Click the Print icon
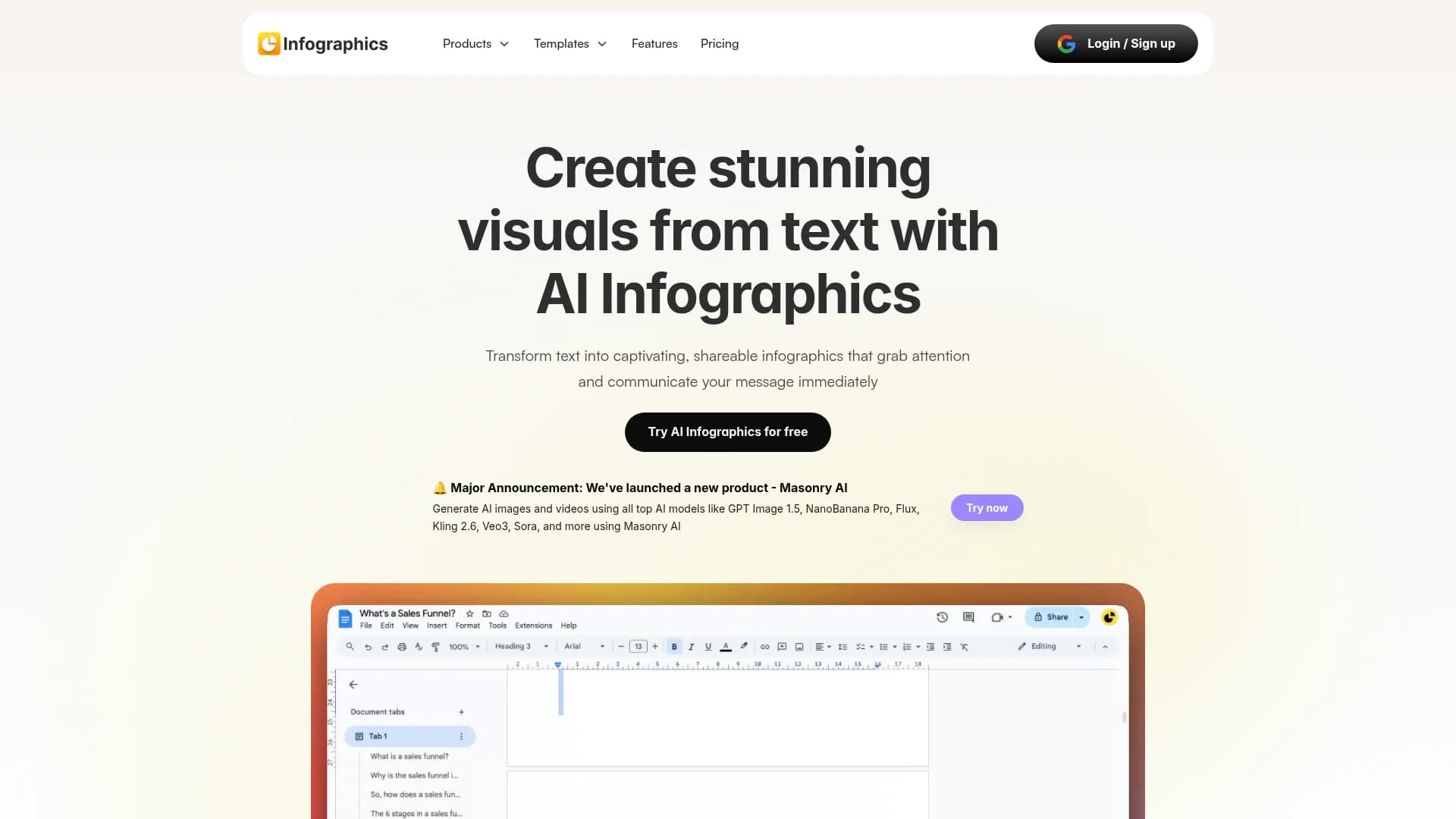 coord(402,647)
